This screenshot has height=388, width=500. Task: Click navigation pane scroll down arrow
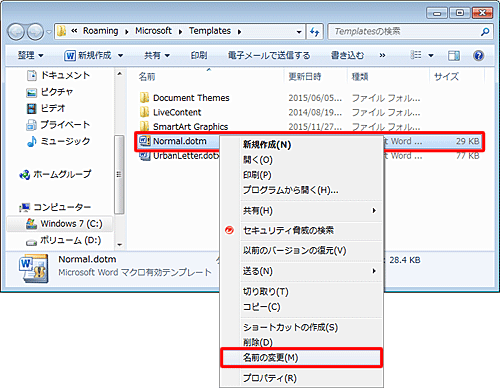(x=120, y=244)
